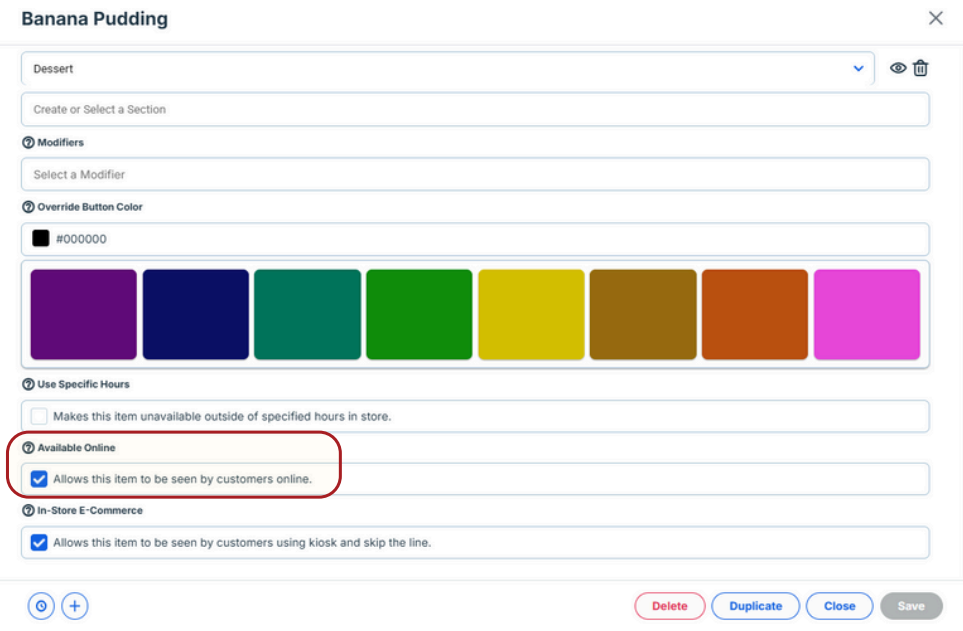Choose the yellow color swatch
Image resolution: width=963 pixels, height=631 pixels.
531,315
